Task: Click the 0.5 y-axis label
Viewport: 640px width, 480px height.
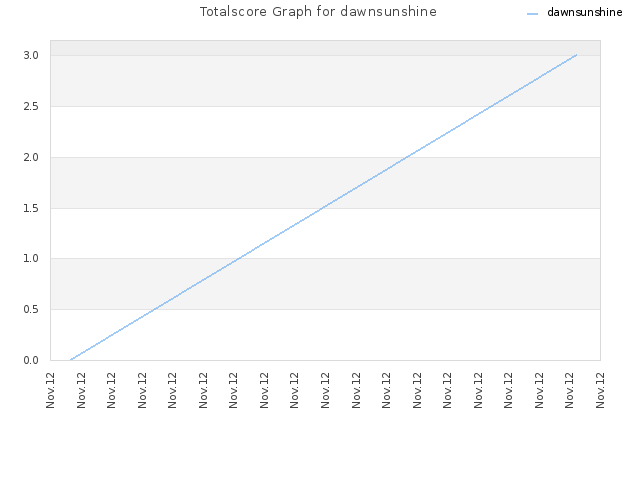Action: (x=31, y=309)
